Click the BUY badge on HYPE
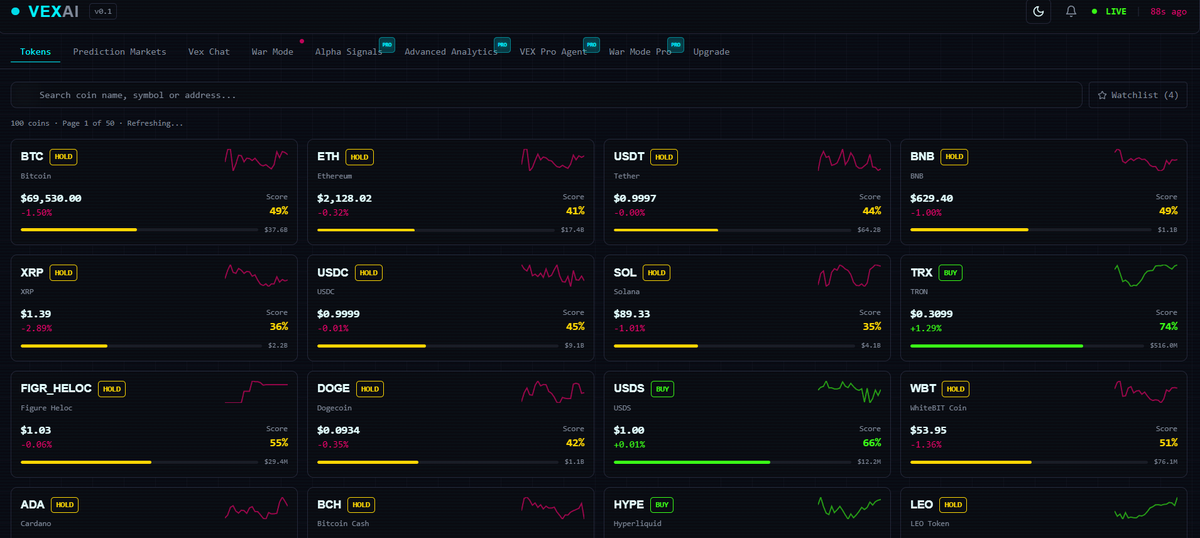Image resolution: width=1200 pixels, height=538 pixels. pyautogui.click(x=662, y=504)
